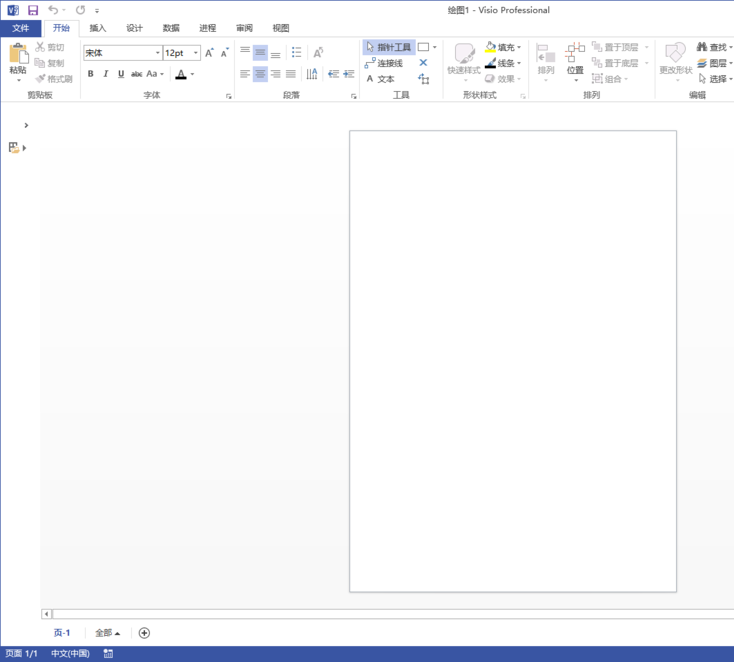Click the Save icon in quick access toolbar
Viewport: 734px width, 662px height.
[33, 10]
